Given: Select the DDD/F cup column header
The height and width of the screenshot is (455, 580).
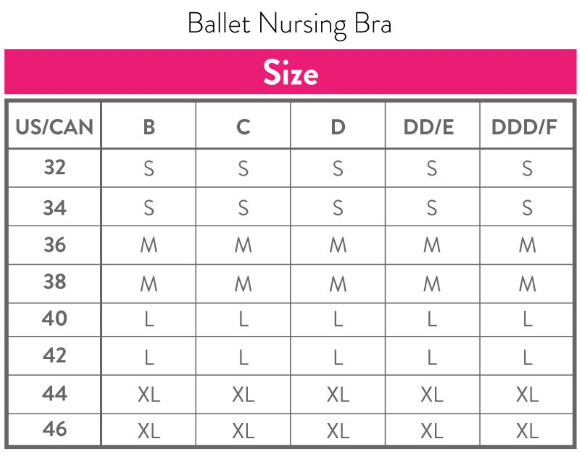Looking at the screenshot, I should coord(524,127).
